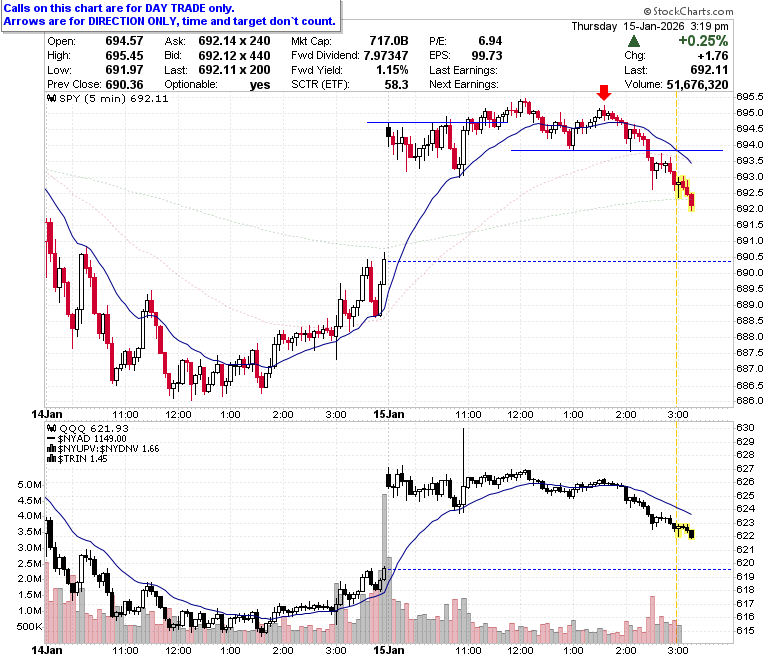Click the $NYUPV:$NYDNV bar icon in the legend
The height and width of the screenshot is (659, 780).
pos(51,449)
